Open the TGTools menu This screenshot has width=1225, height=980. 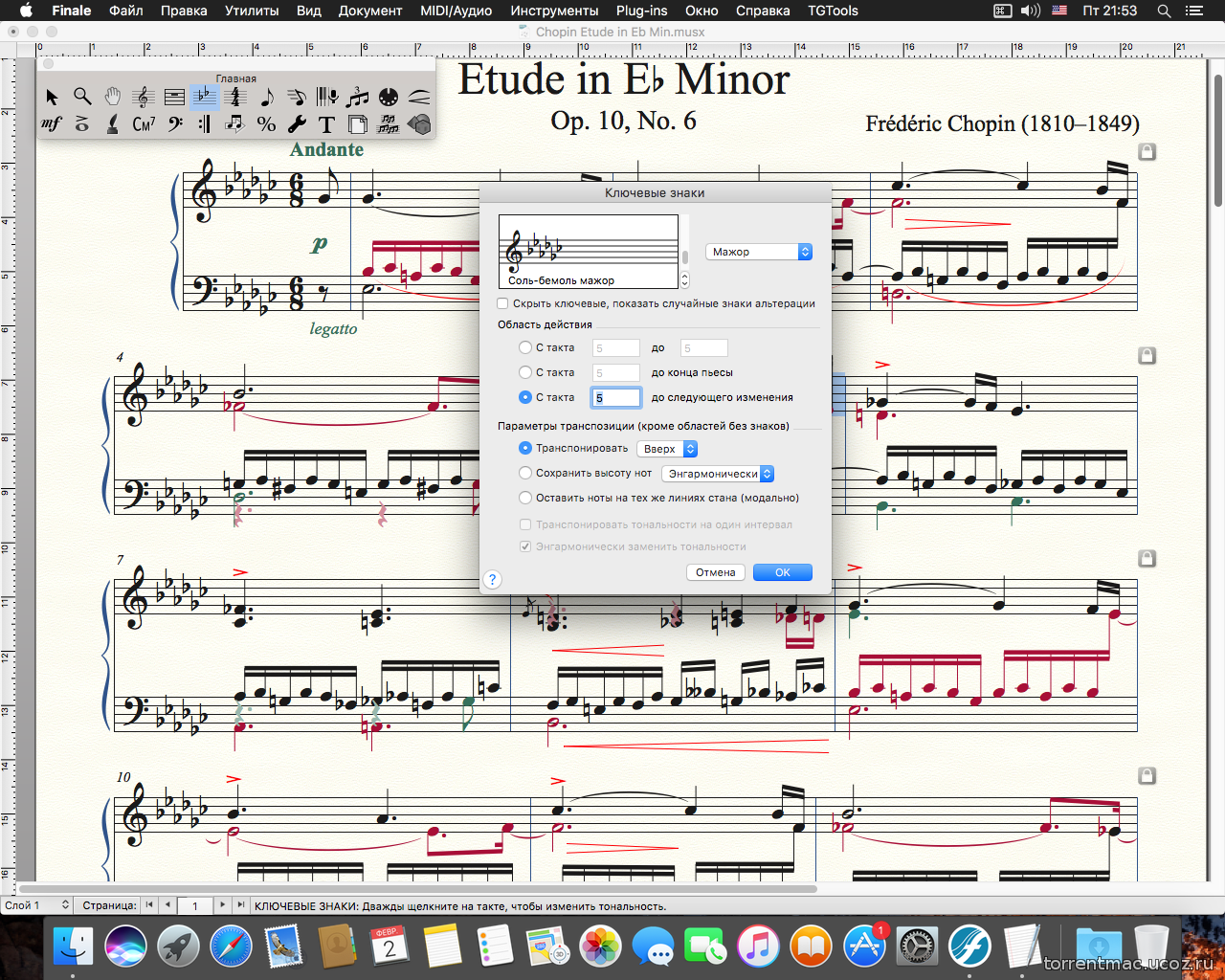(x=833, y=11)
